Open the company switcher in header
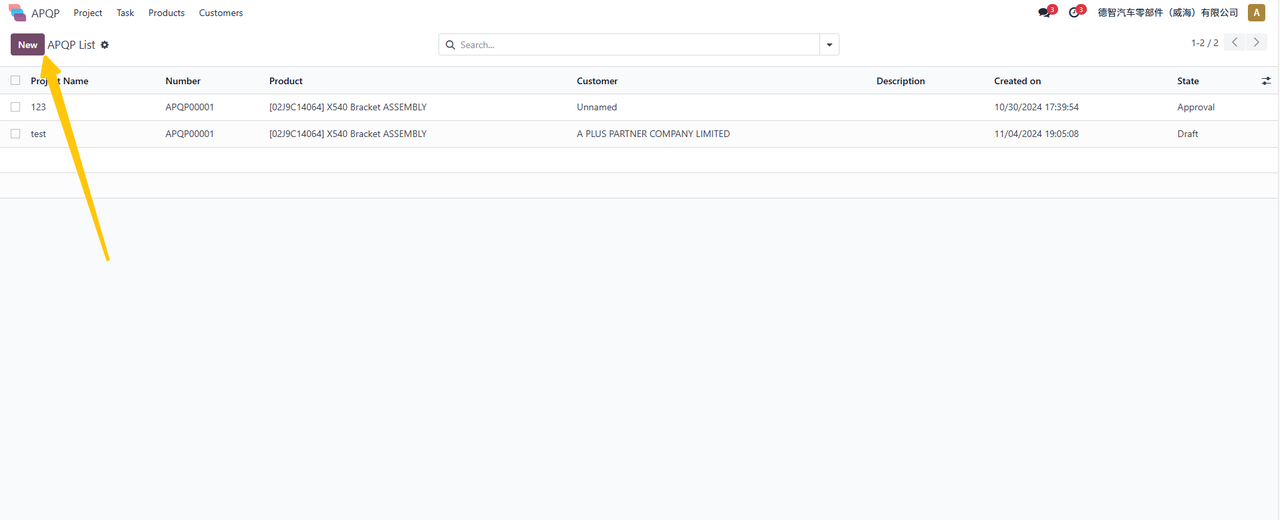Screen dimensions: 1280x520 point(1167,13)
